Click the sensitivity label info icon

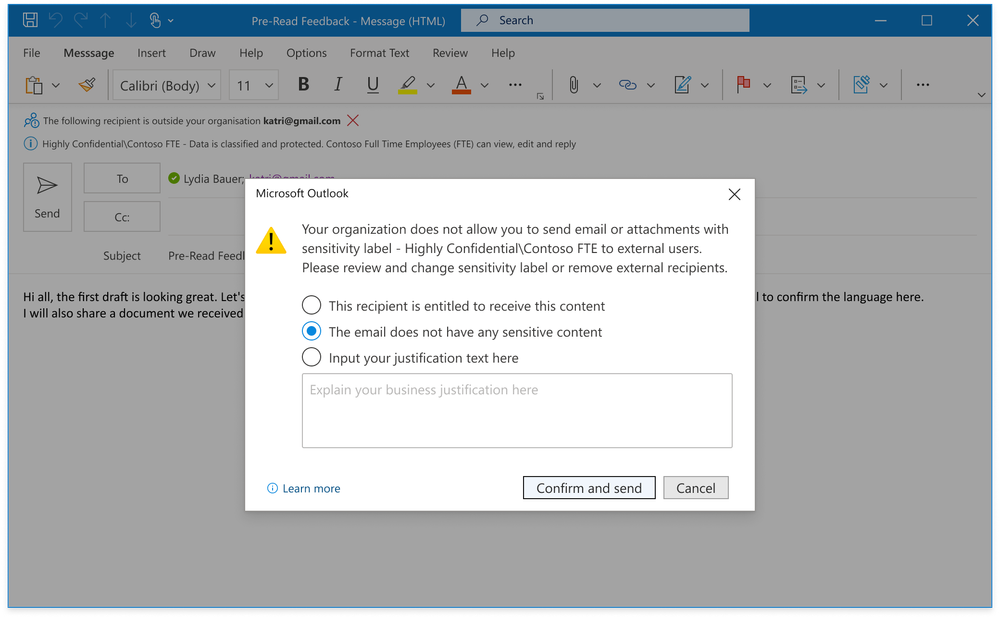tap(31, 144)
